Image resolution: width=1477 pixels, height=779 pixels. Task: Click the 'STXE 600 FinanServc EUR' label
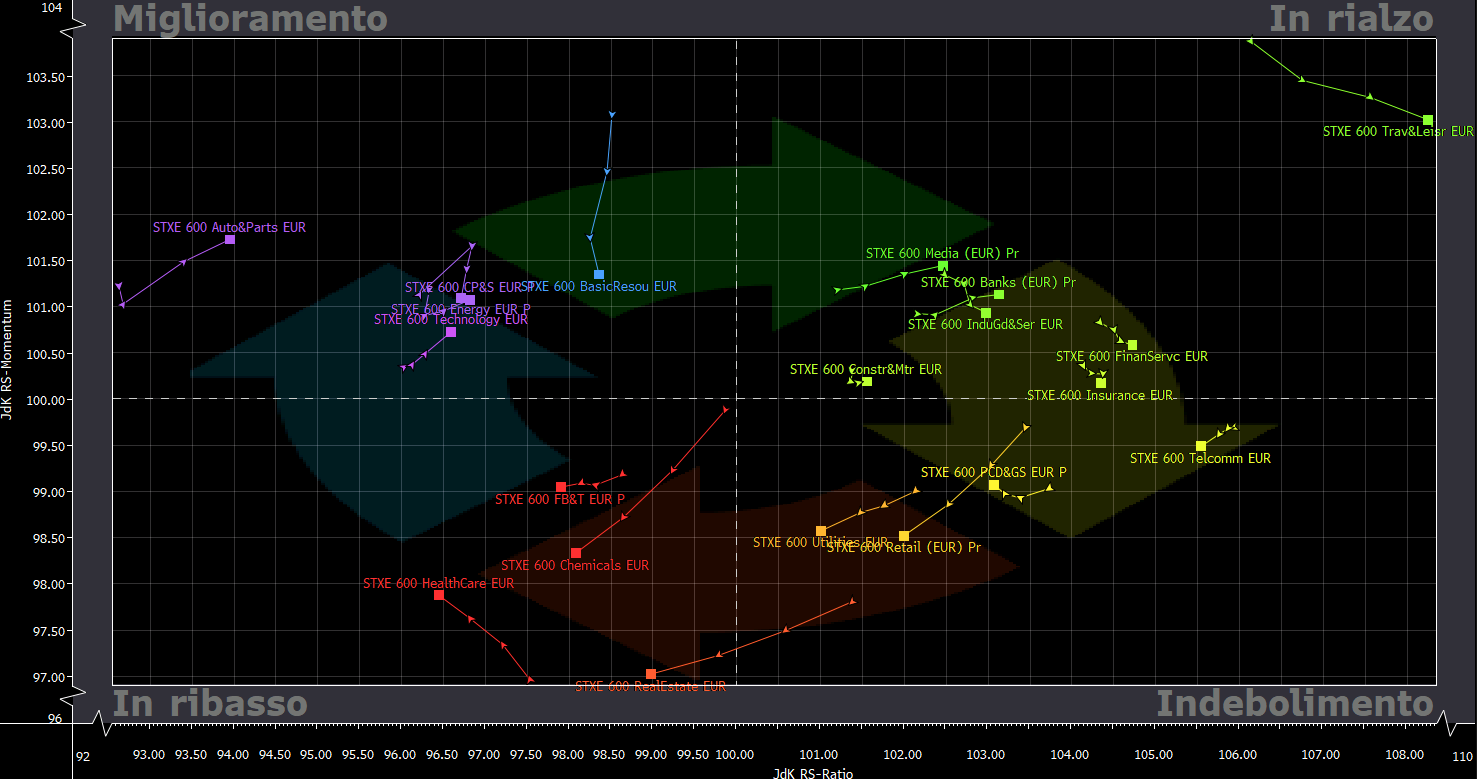1132,357
